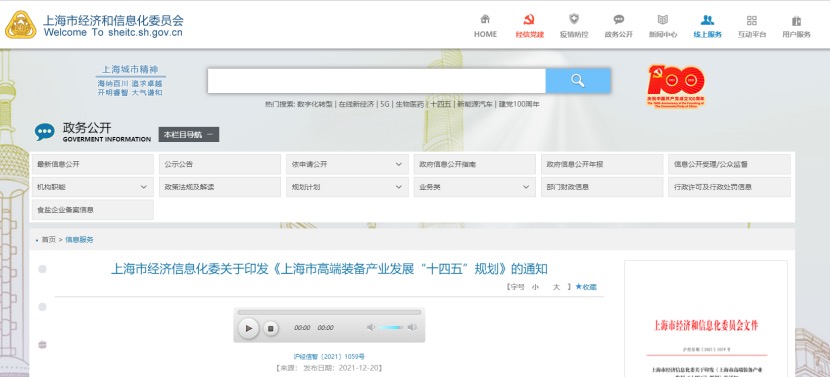The height and width of the screenshot is (377, 830).
Task: Search hot keyword 生物医药
Action: [x=410, y=104]
